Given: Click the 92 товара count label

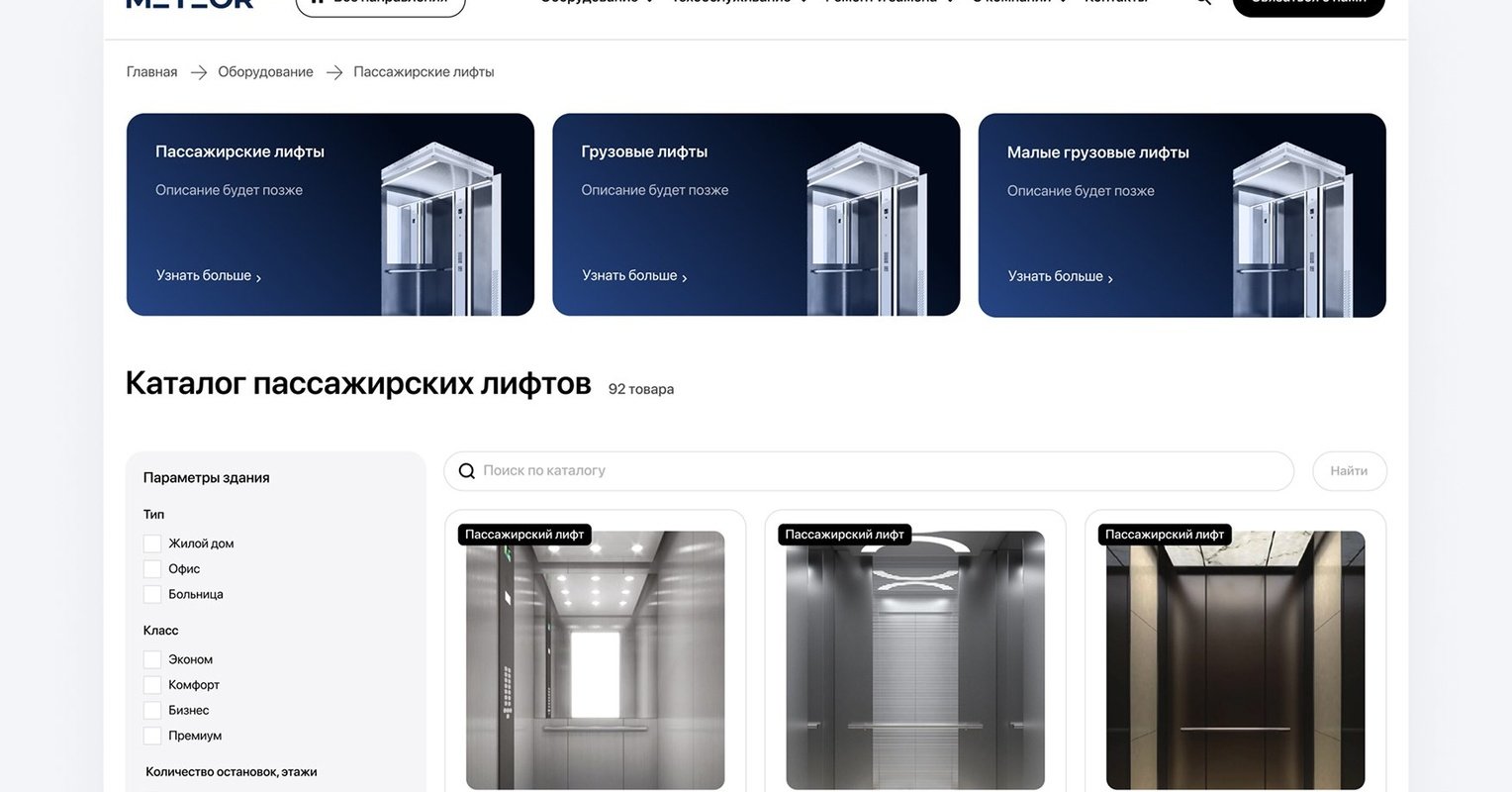Looking at the screenshot, I should click(x=641, y=390).
